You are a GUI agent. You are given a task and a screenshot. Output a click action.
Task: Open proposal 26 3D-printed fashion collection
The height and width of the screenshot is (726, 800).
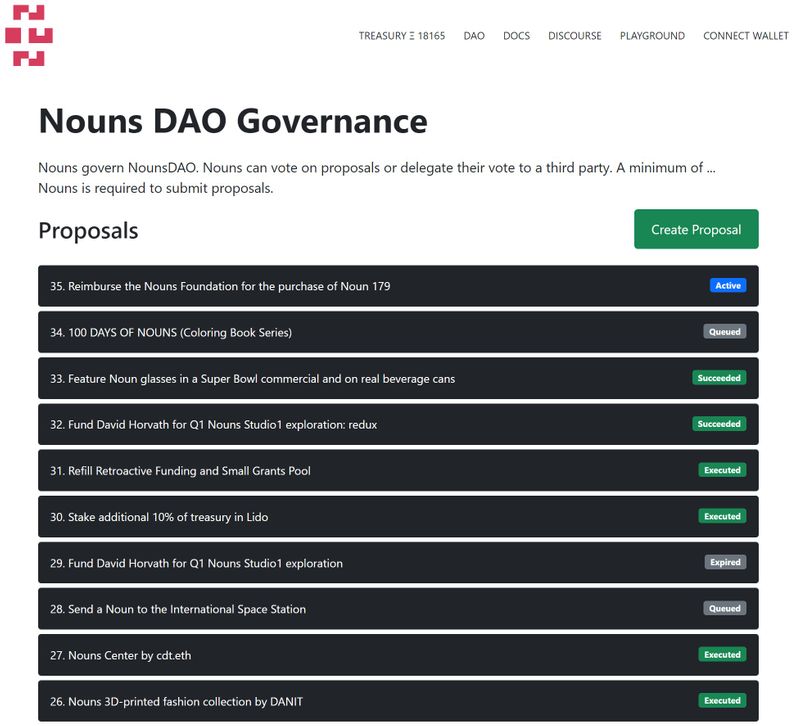pyautogui.click(x=185, y=701)
